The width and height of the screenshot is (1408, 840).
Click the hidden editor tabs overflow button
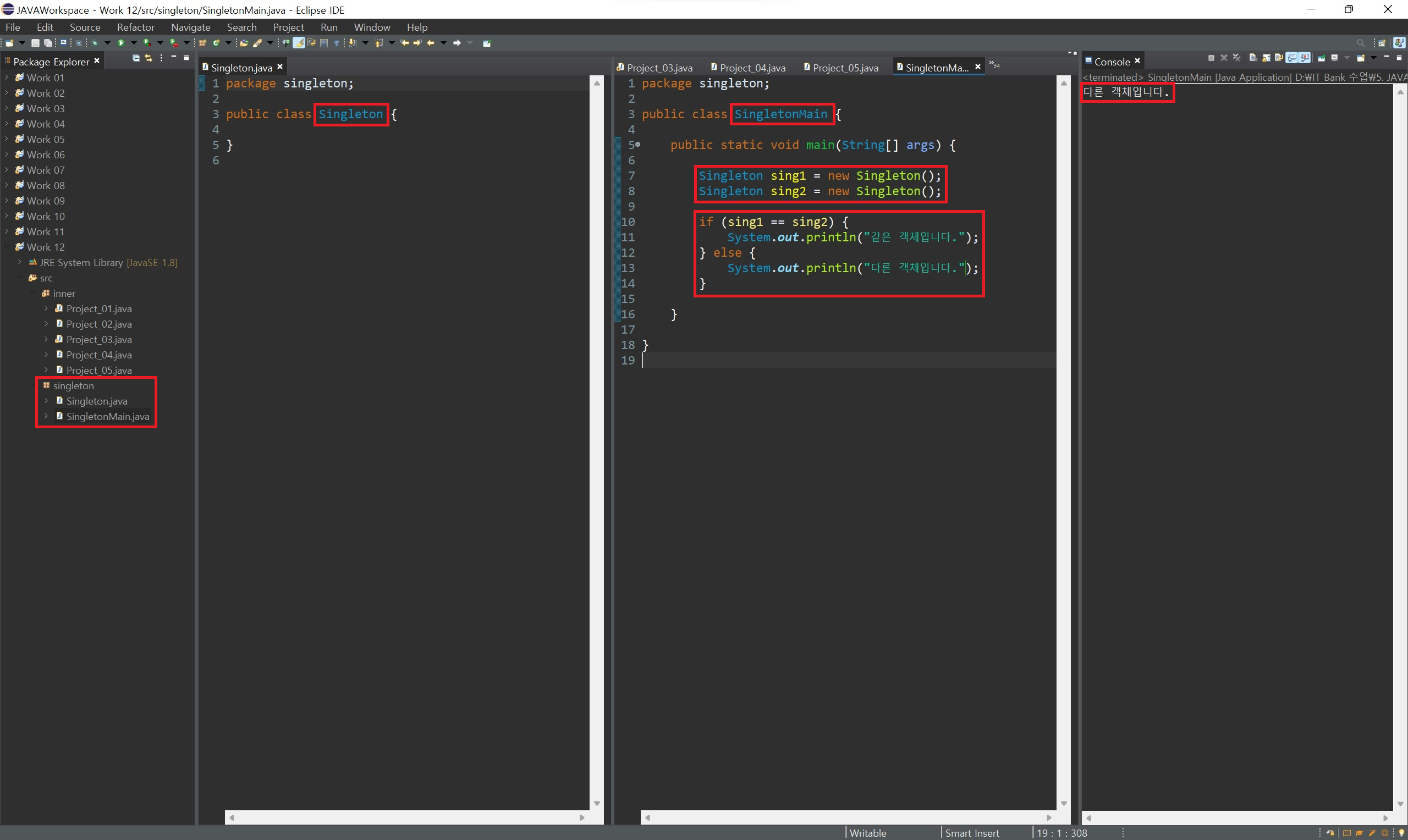click(x=994, y=65)
